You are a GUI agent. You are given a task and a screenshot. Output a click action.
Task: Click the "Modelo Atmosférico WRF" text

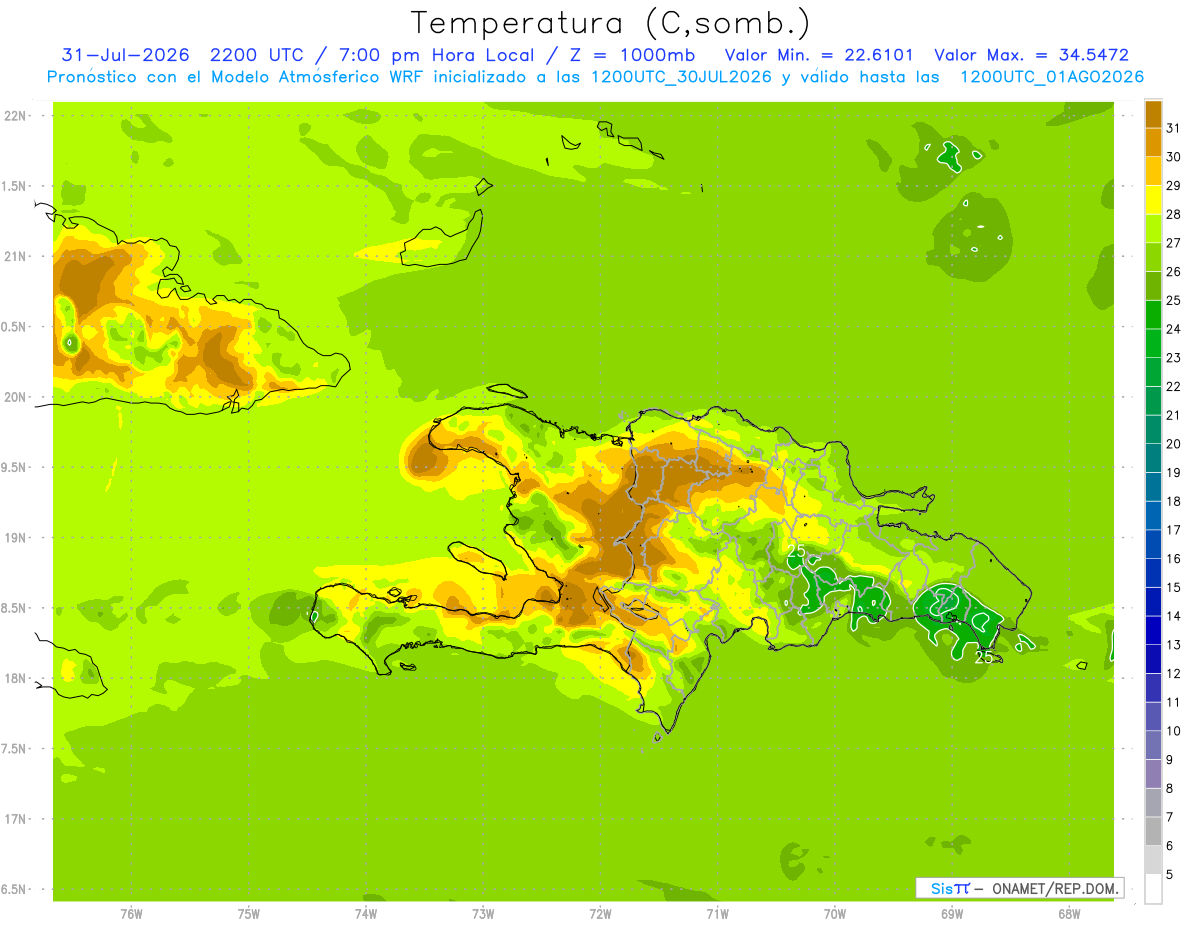pos(306,77)
